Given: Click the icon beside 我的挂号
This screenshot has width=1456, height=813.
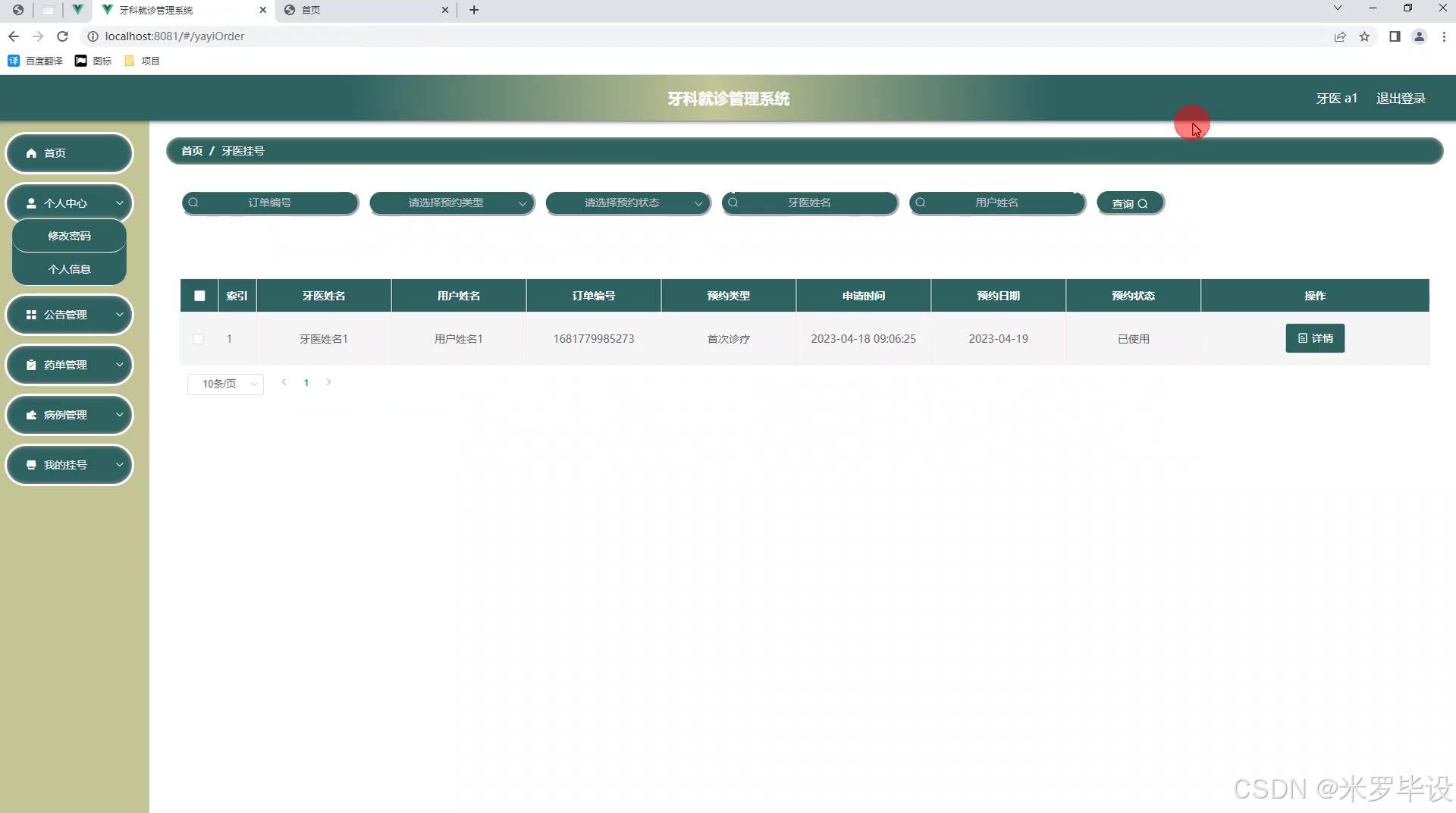Looking at the screenshot, I should click(31, 465).
